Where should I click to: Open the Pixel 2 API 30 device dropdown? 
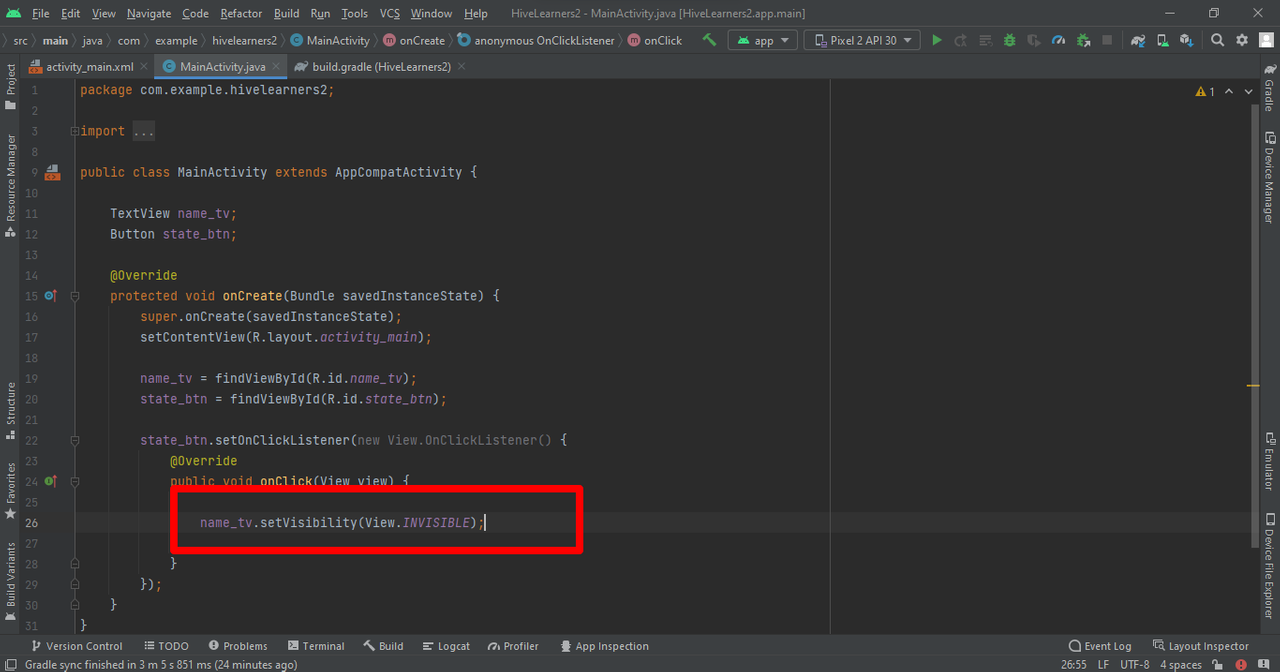pos(862,40)
